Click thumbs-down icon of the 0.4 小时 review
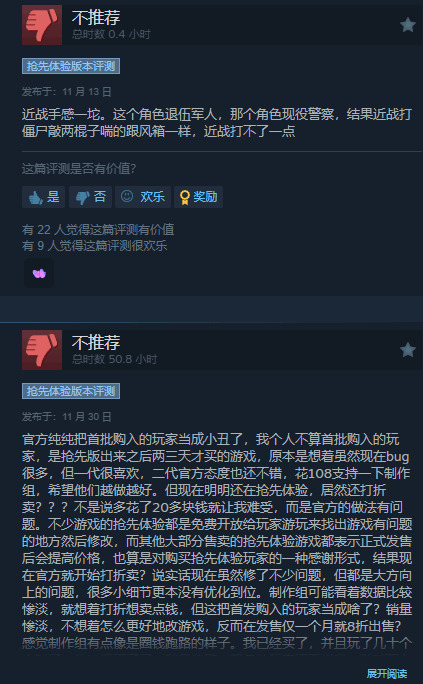The image size is (423, 684). [42, 25]
